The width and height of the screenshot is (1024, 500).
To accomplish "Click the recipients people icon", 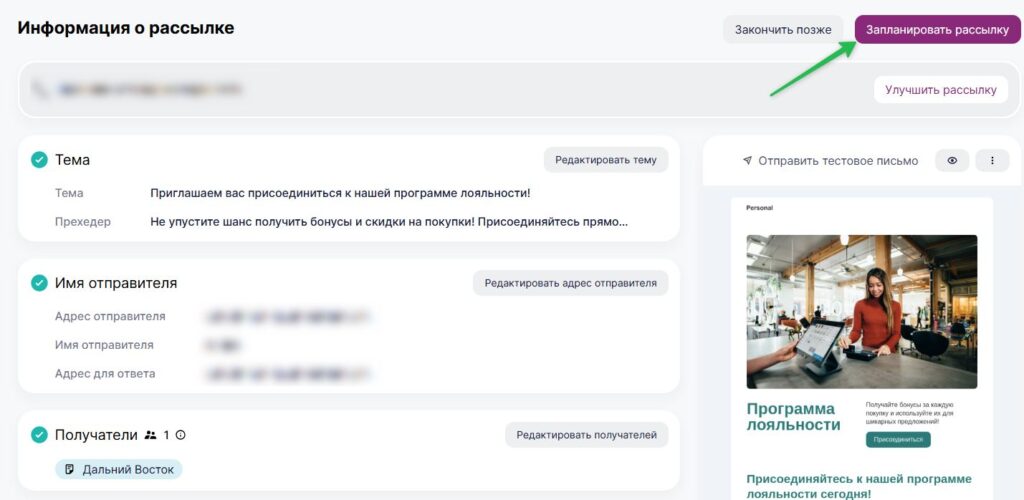I will pyautogui.click(x=150, y=435).
